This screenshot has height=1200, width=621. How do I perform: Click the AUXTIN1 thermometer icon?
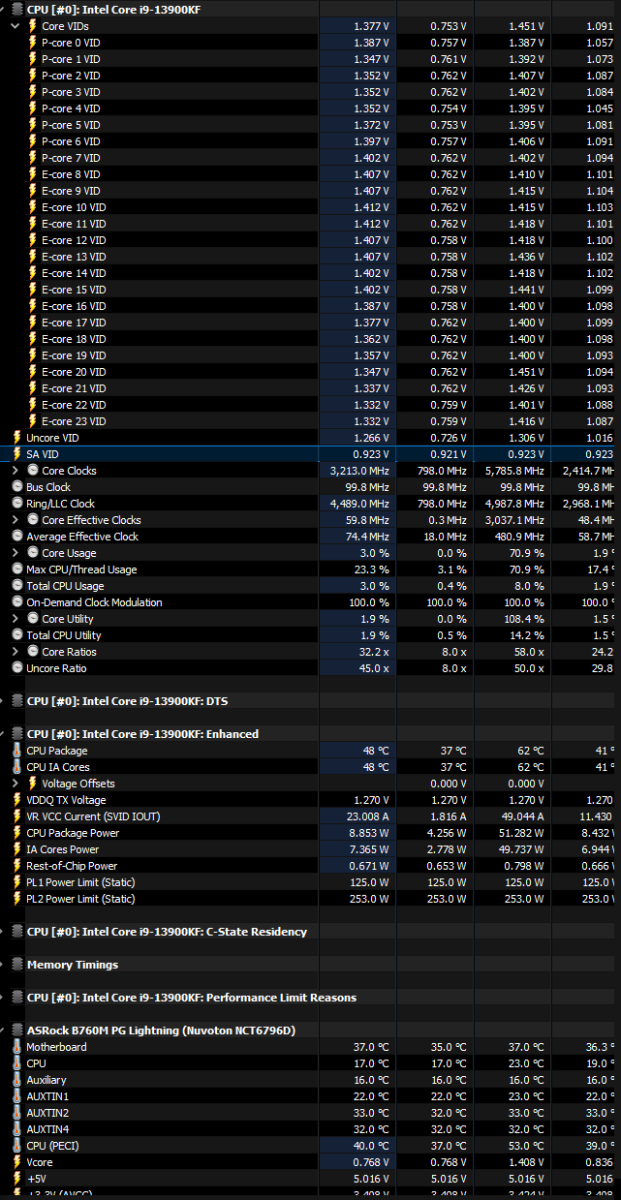point(17,1096)
